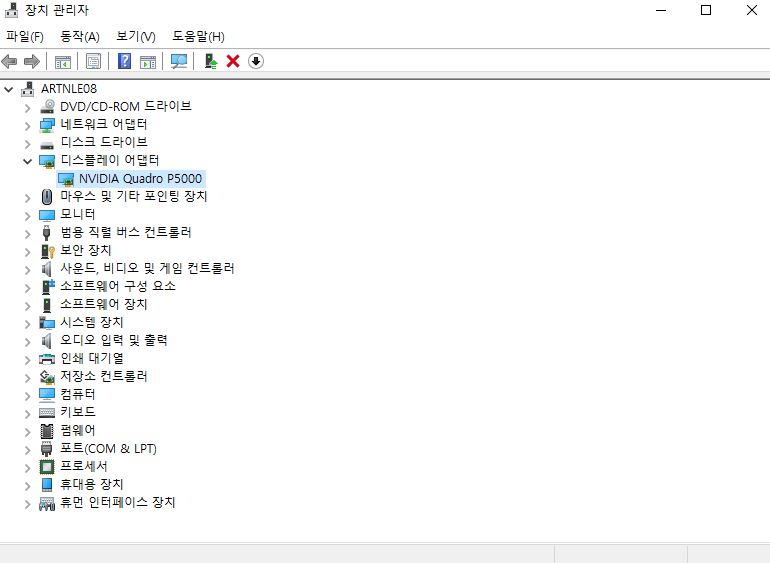770x563 pixels.
Task: Close the 장치 관리자 window
Action: [751, 10]
